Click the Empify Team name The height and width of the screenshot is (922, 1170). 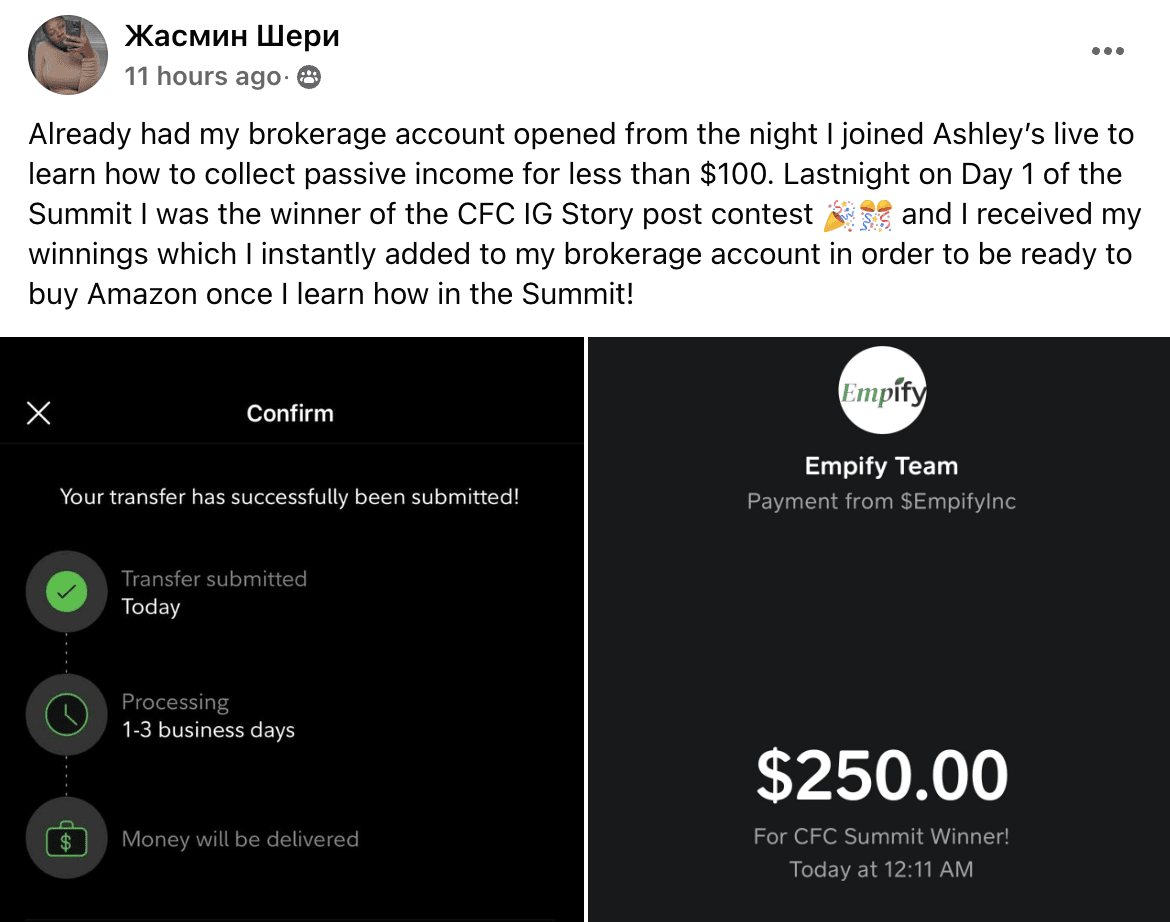coord(881,466)
